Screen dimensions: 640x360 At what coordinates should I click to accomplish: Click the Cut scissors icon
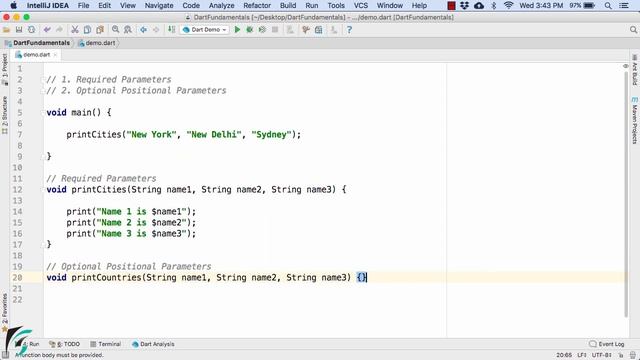coord(75,30)
